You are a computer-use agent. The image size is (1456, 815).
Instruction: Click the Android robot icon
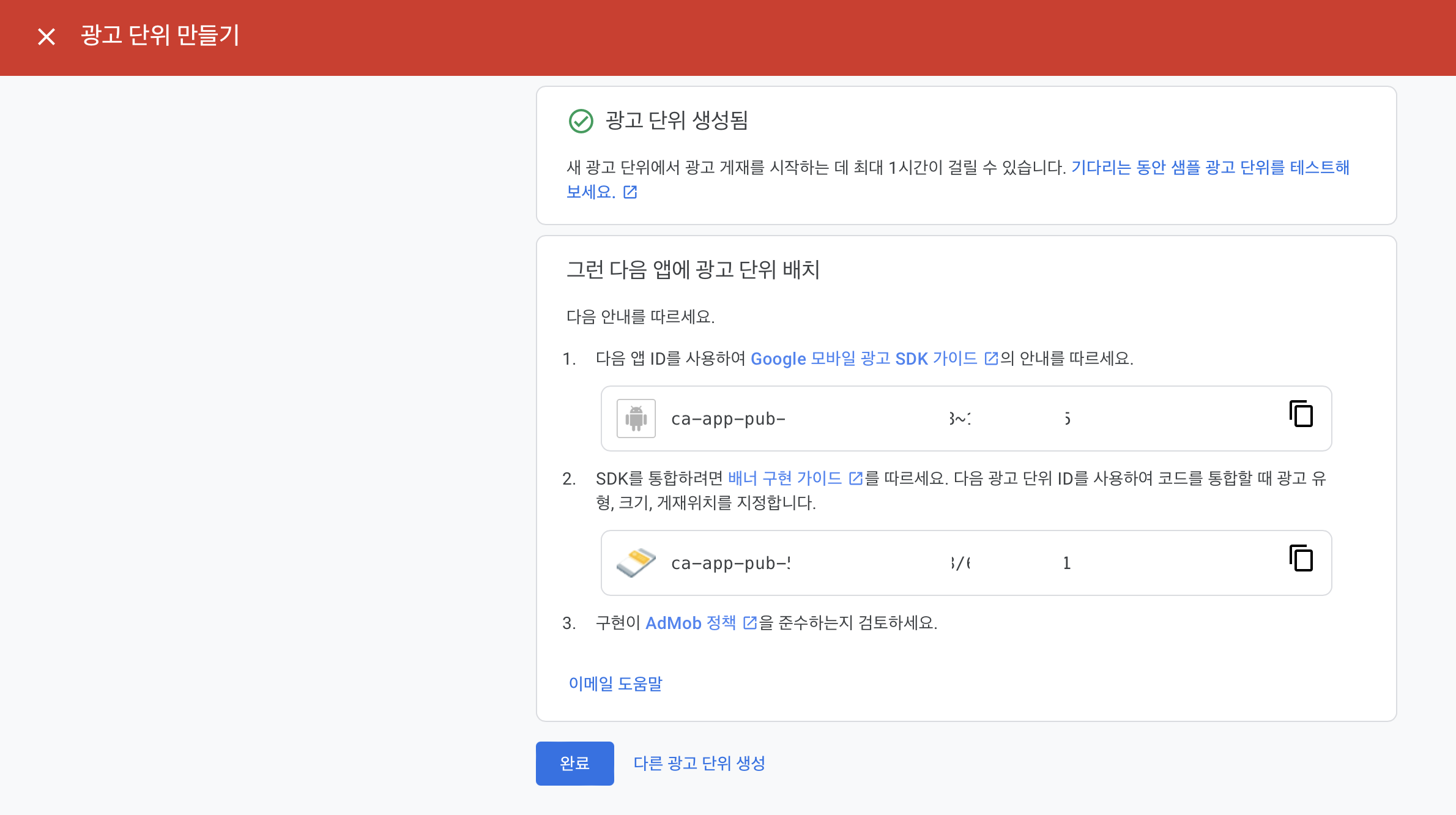pos(636,419)
